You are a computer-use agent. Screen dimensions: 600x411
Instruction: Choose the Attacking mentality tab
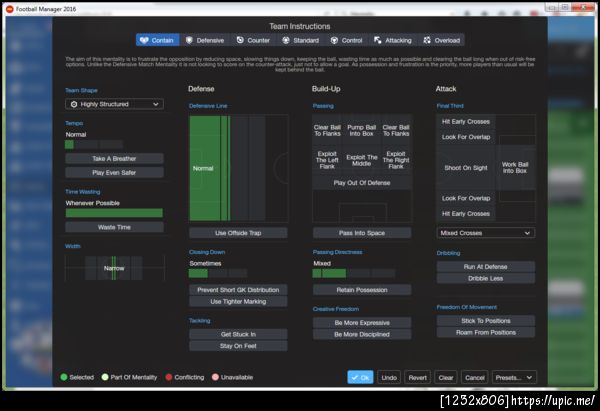[393, 40]
